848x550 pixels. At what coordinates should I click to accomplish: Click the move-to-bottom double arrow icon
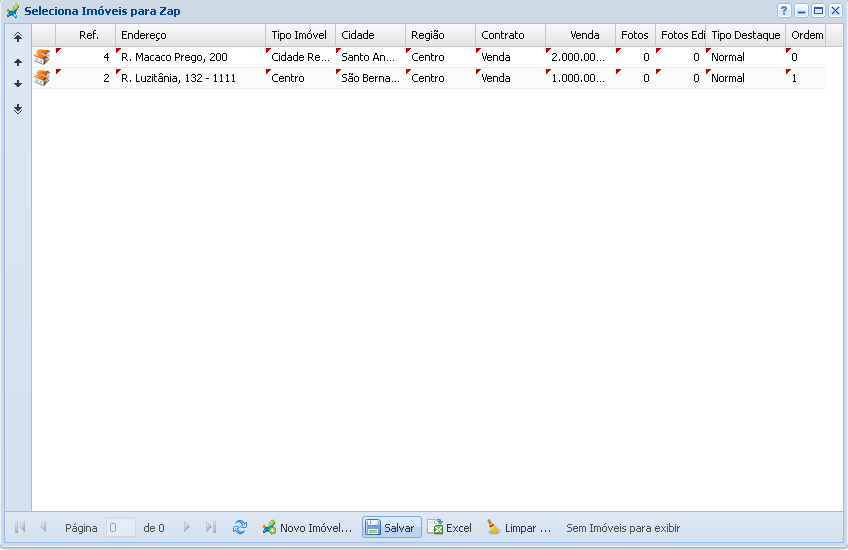(x=18, y=109)
